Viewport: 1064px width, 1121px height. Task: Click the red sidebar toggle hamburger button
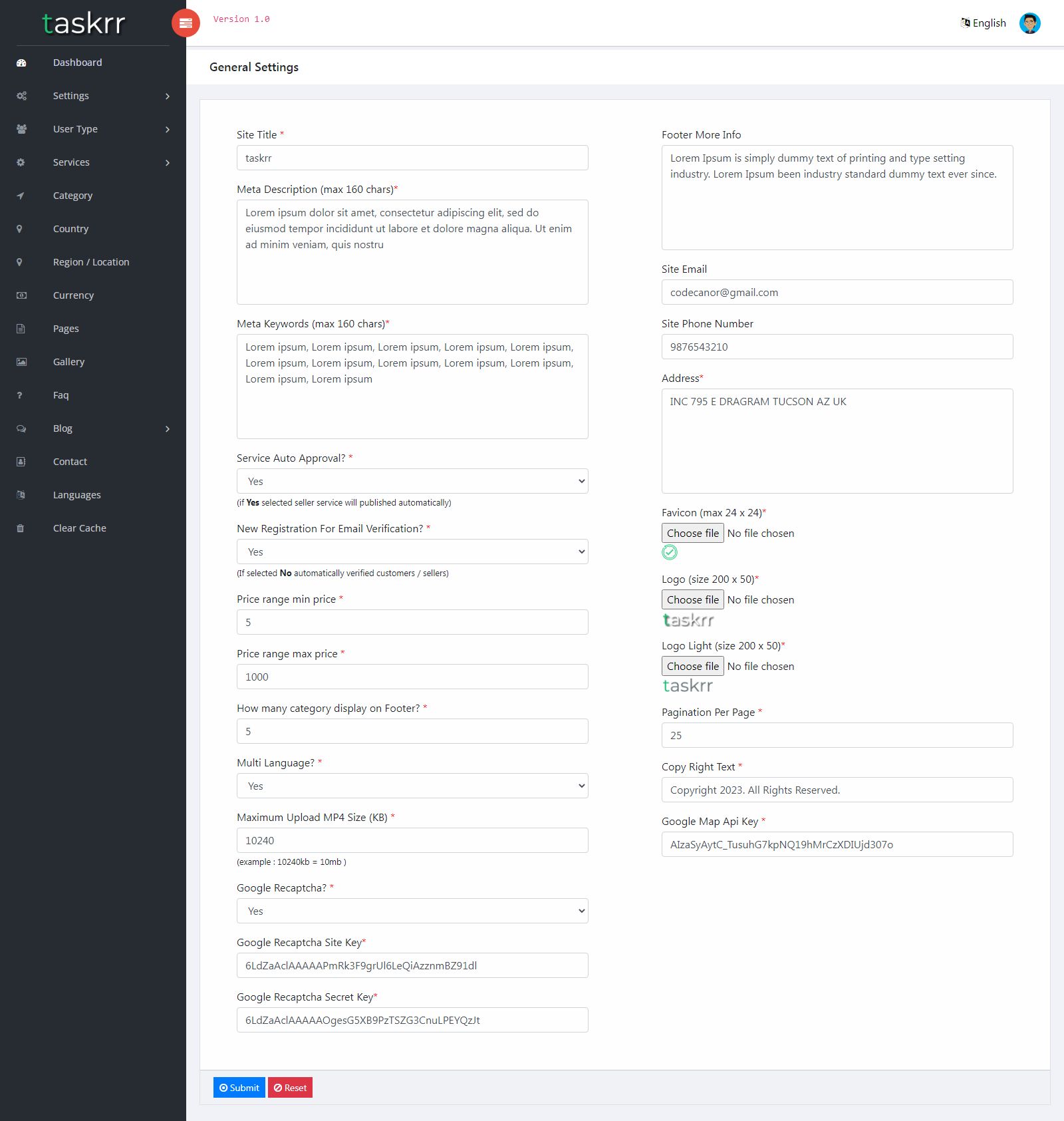tap(186, 23)
